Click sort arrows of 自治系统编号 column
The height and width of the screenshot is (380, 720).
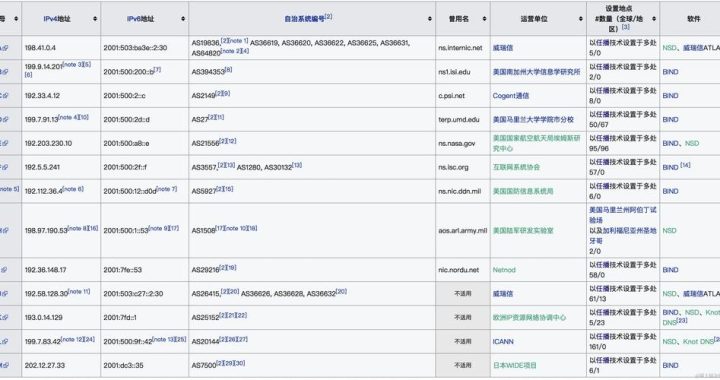click(430, 19)
